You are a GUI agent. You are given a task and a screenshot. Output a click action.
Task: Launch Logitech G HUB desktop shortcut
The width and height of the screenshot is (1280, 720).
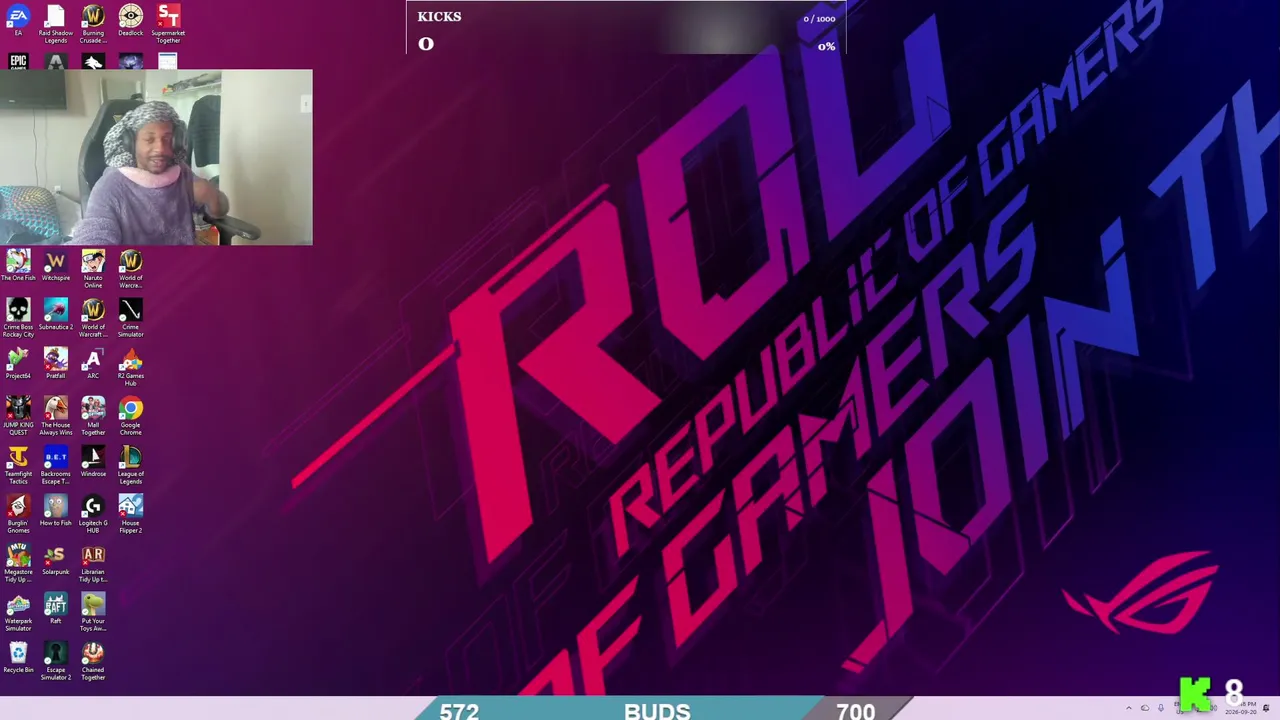click(x=93, y=514)
